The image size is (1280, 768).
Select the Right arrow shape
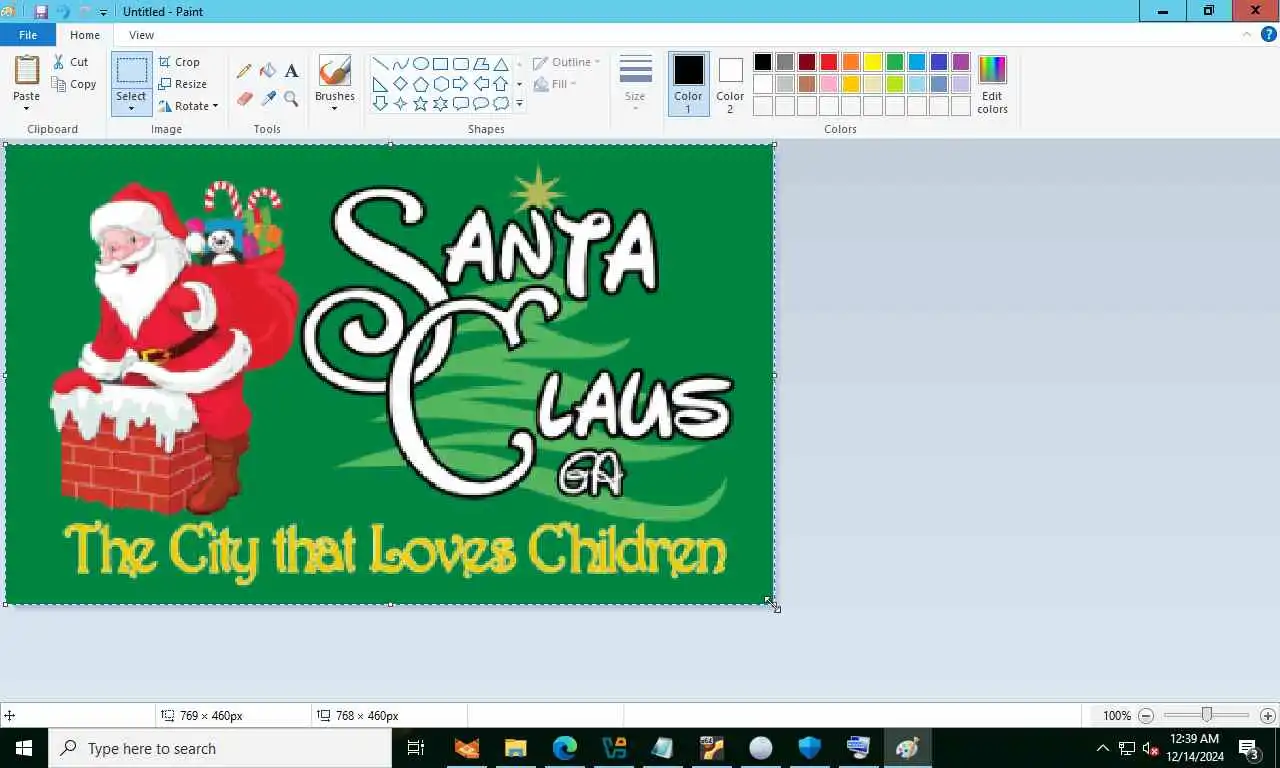[x=460, y=84]
